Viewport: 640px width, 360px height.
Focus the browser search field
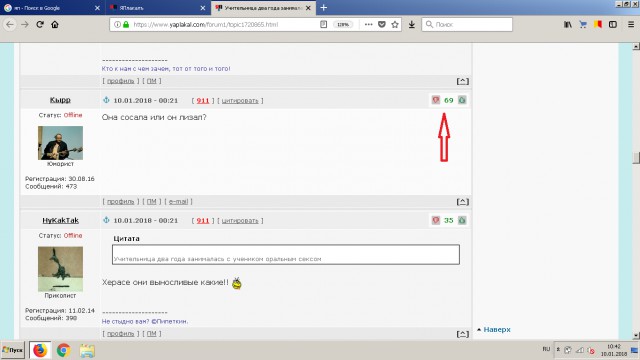[467, 24]
